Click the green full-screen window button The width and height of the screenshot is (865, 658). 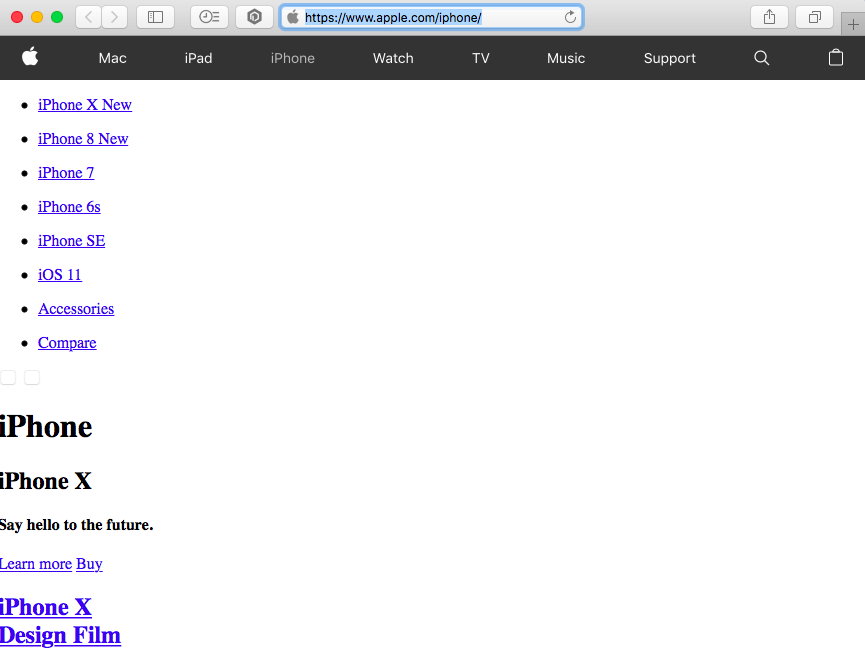57,17
